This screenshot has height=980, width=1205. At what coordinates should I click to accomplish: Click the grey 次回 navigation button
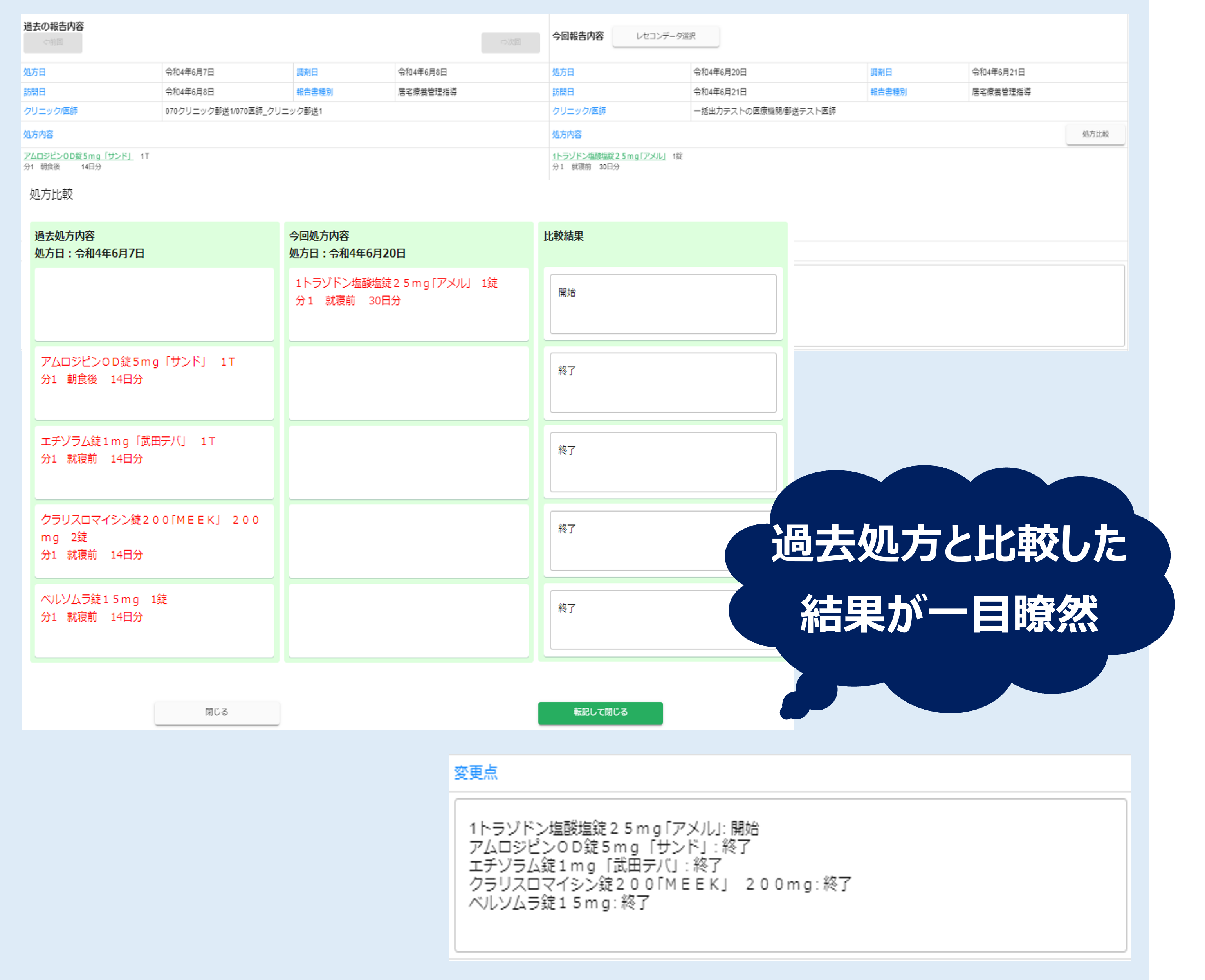511,42
